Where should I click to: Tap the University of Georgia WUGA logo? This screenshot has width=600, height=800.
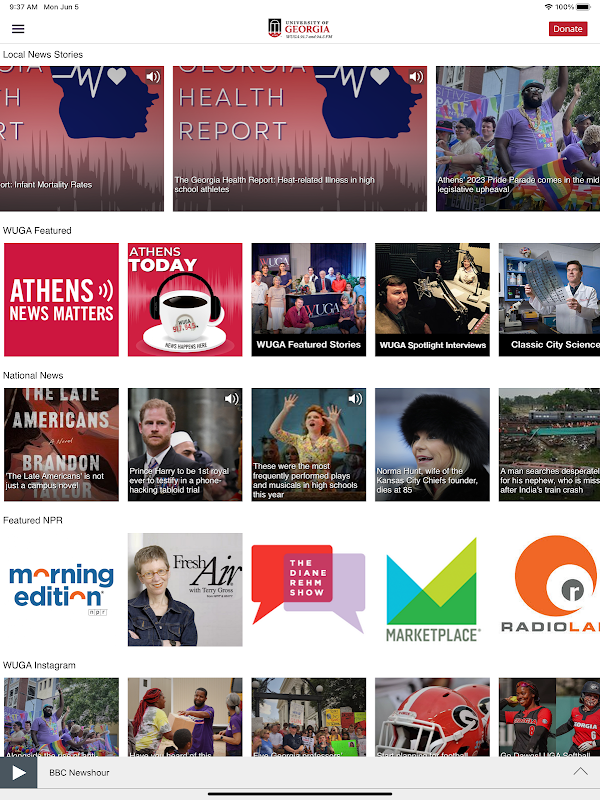(300, 29)
